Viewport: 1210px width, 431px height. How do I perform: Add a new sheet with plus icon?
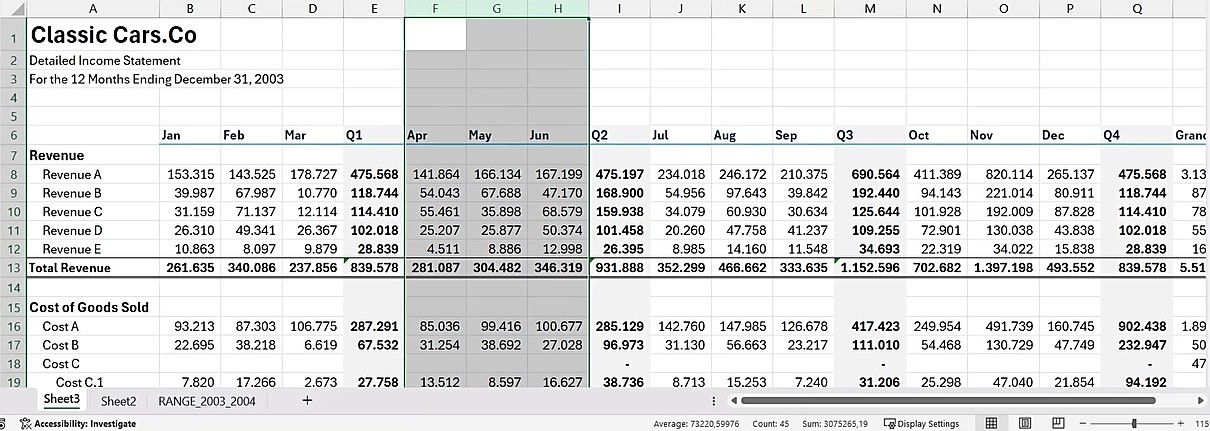[307, 400]
